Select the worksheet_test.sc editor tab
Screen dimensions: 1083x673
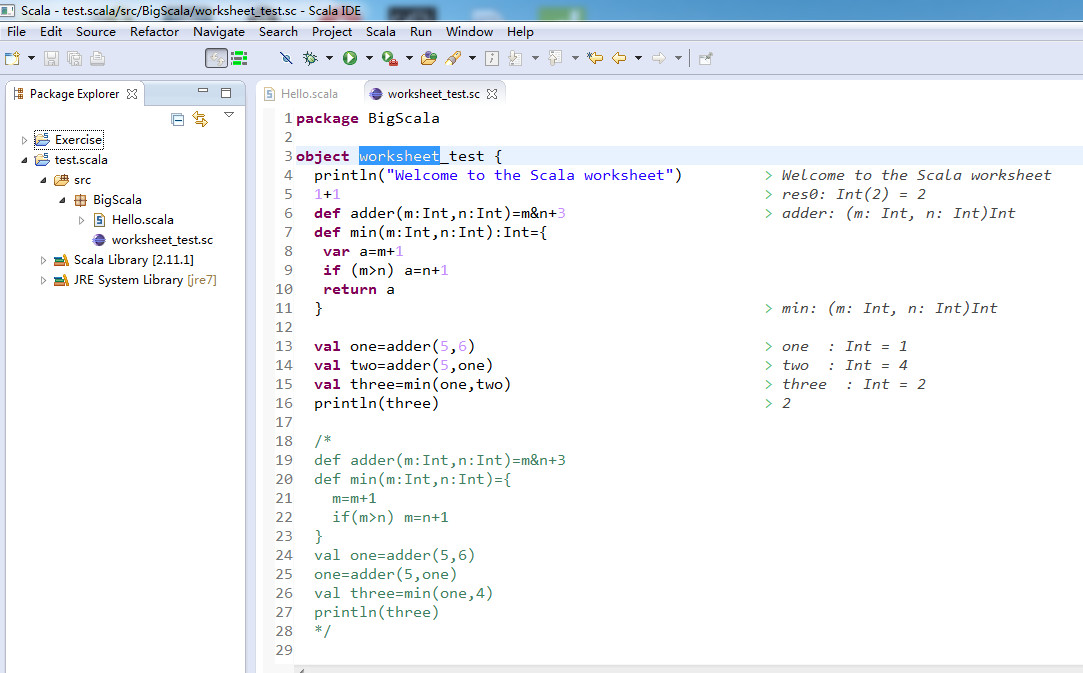tap(433, 94)
